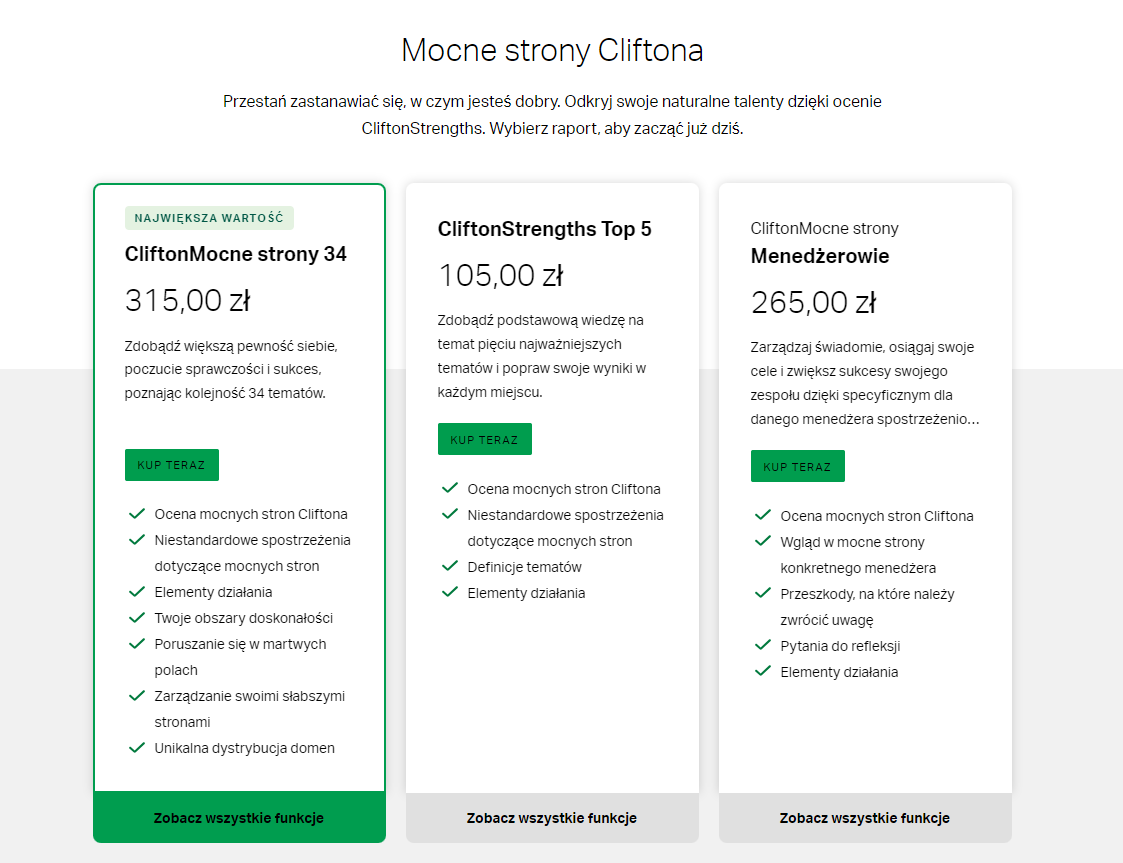Click checkmark beside 'Definicje tematów'
The image size is (1123, 863).
pyautogui.click(x=450, y=567)
